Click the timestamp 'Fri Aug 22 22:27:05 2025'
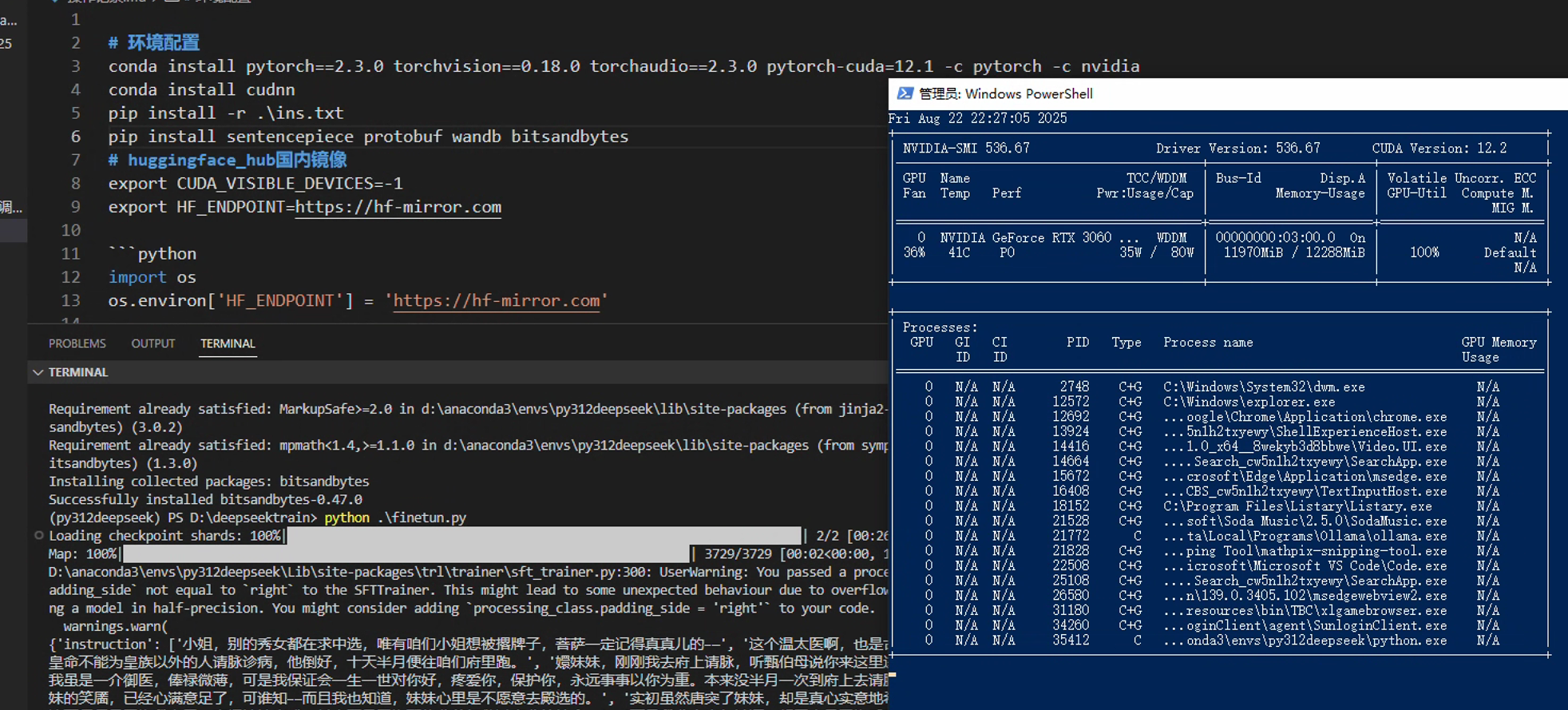Viewport: 1568px width, 710px height. [x=977, y=118]
